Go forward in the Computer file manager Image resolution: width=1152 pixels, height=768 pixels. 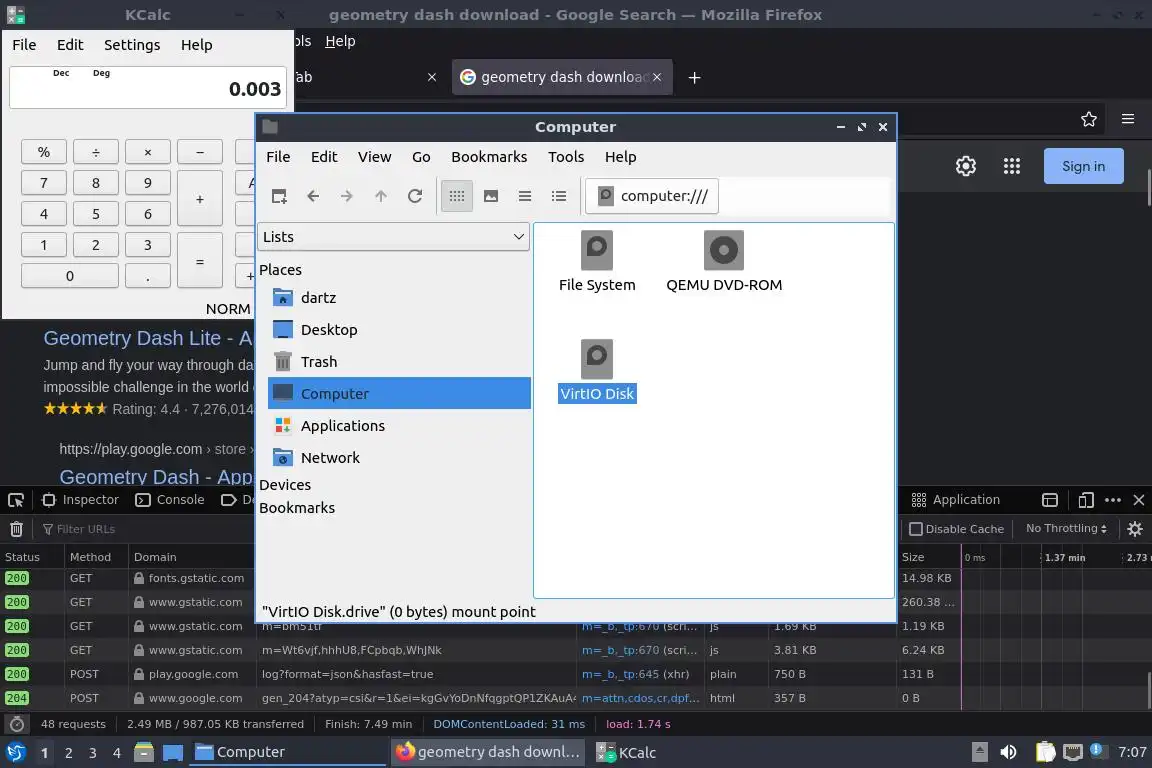tap(347, 196)
